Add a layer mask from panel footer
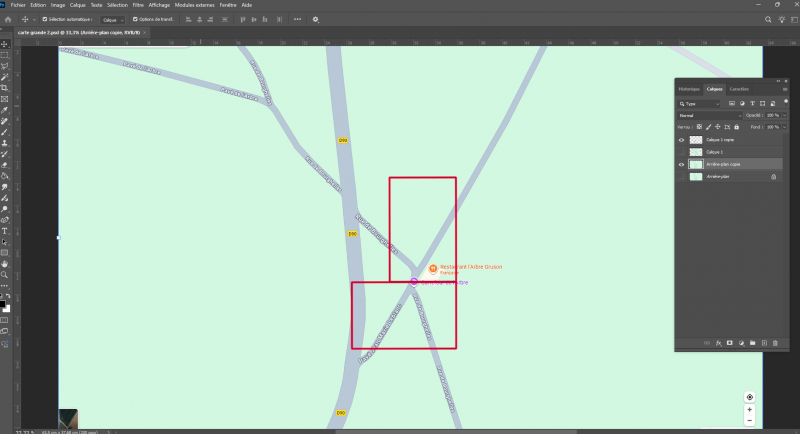Screen dimensions: 800x434 730,343
